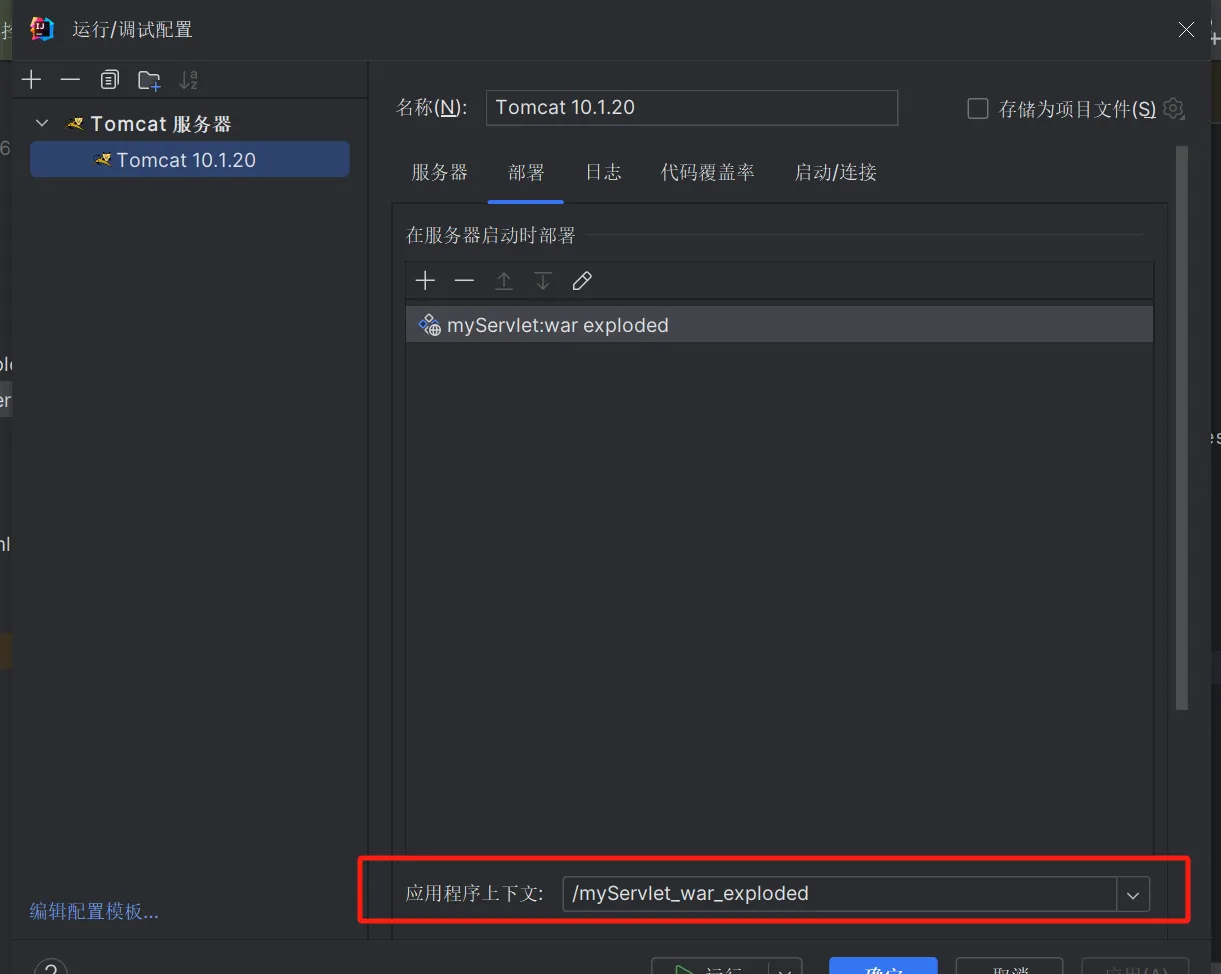The image size is (1221, 974).
Task: Select the Tomcat 10.1.20 configuration
Action: (x=190, y=160)
